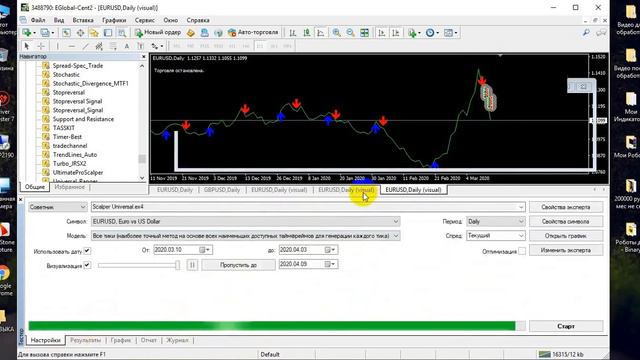
Task: Open the Indicators list icon
Action: click(413, 33)
